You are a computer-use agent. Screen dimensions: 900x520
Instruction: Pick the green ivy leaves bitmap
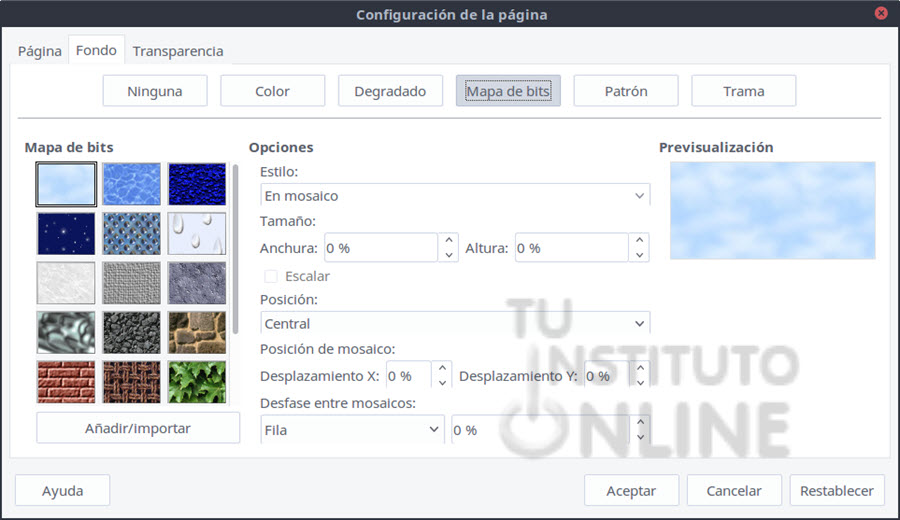pyautogui.click(x=197, y=382)
